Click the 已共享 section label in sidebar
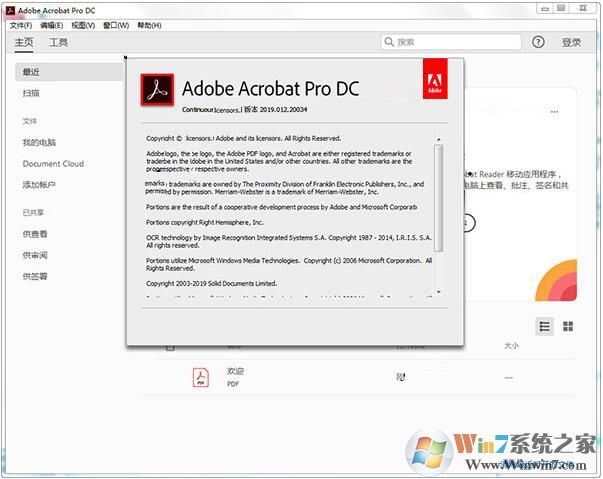The height and width of the screenshot is (479, 603). coord(33,213)
